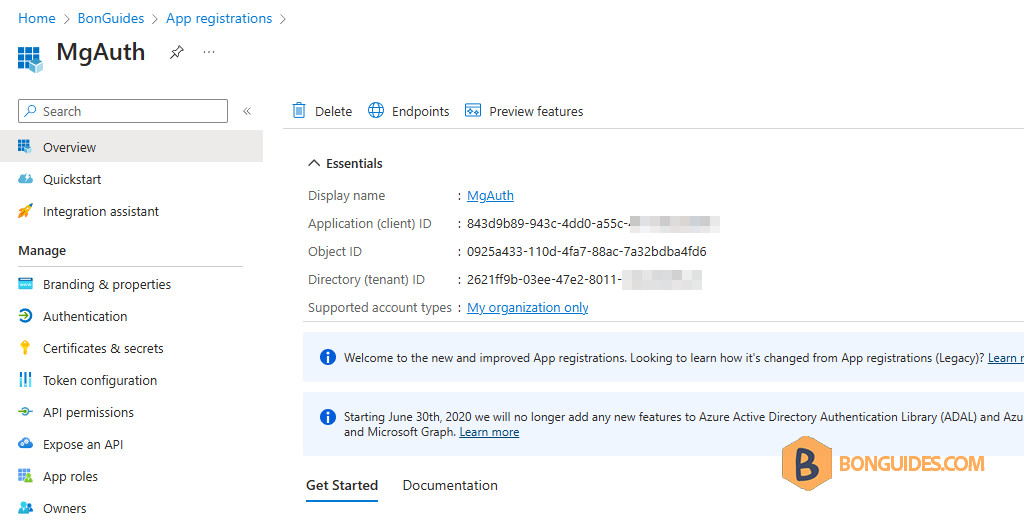Viewport: 1024px width, 526px height.
Task: Click the Branding & properties icon
Action: click(x=25, y=284)
